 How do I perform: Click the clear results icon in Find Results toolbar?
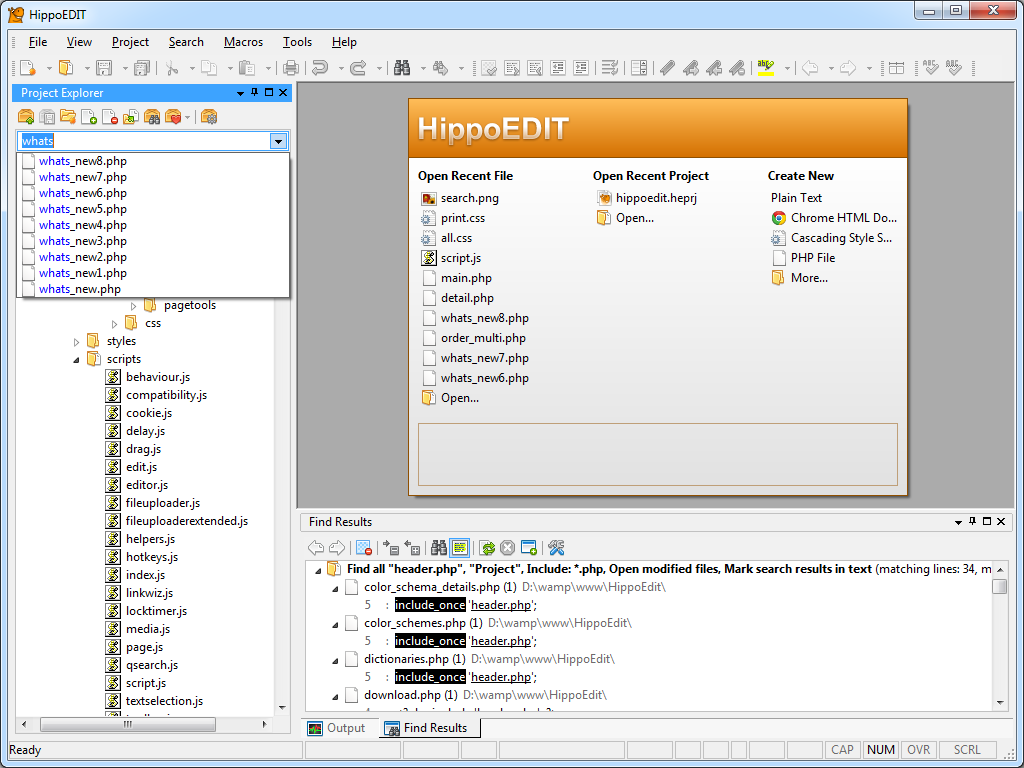[364, 547]
